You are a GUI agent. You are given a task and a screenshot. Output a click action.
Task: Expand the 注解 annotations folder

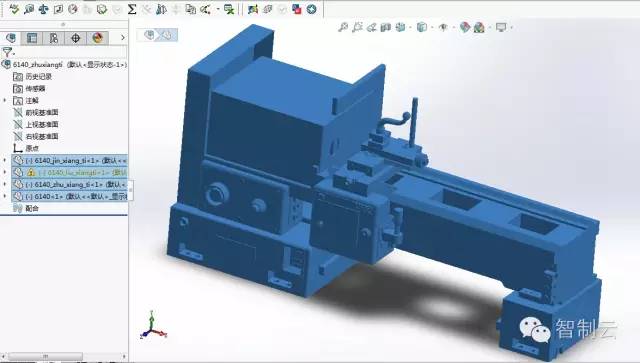[x=5, y=100]
